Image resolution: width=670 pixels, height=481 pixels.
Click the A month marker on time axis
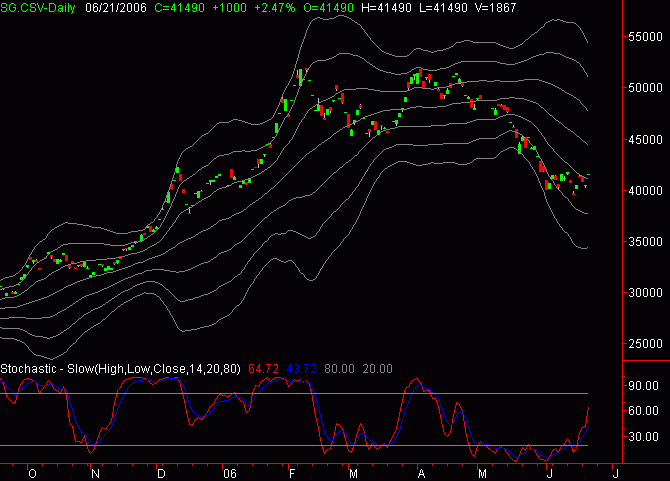click(x=421, y=474)
